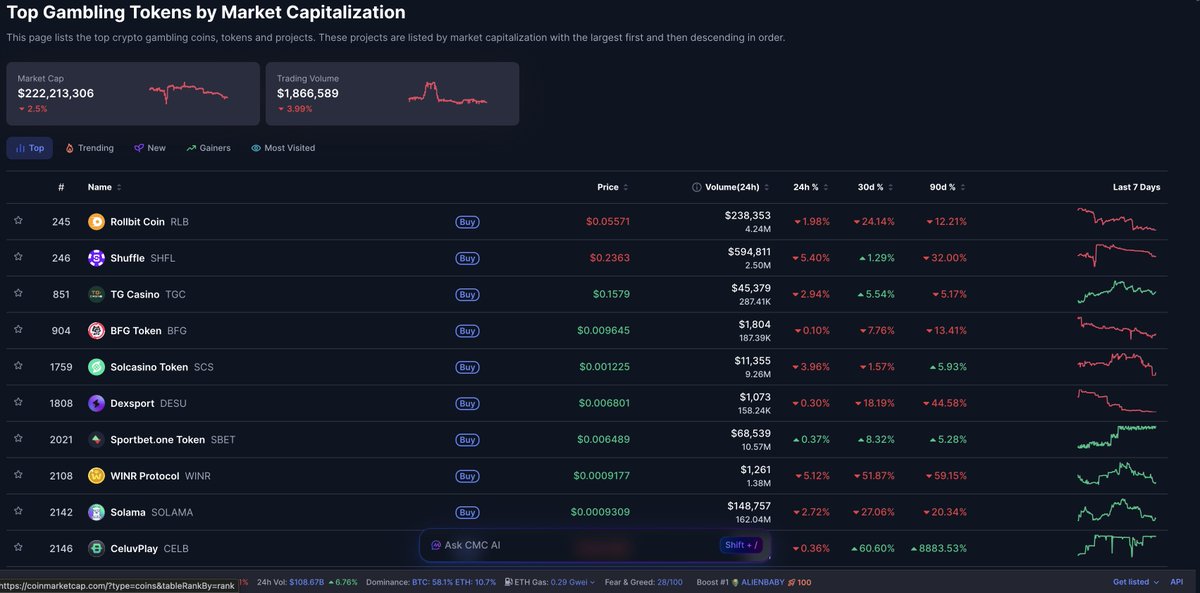
Task: Click Solcasino Token price $0.001225
Action: point(605,367)
